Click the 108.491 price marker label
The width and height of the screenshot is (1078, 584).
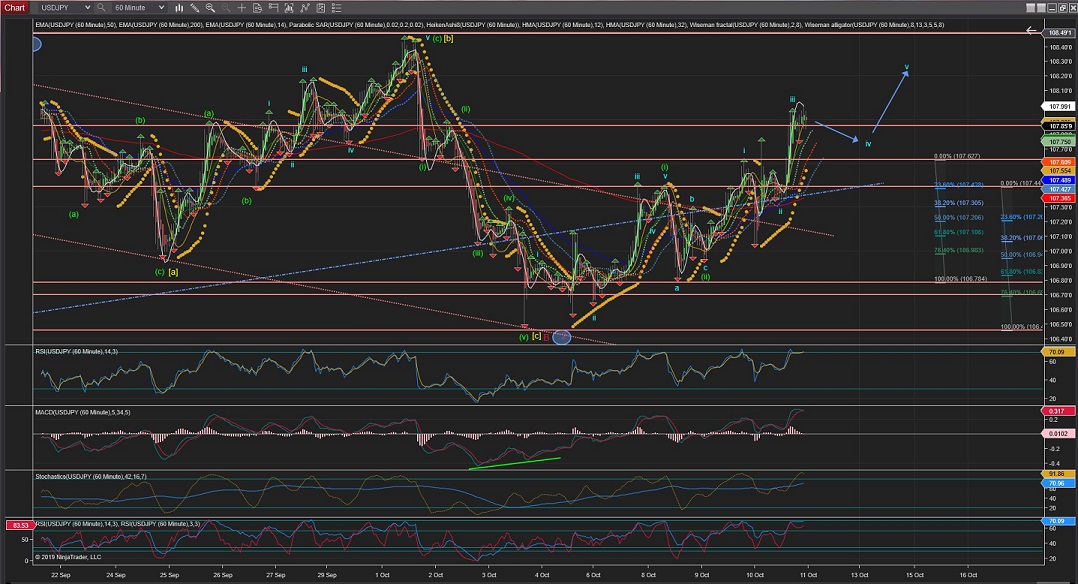point(1058,33)
